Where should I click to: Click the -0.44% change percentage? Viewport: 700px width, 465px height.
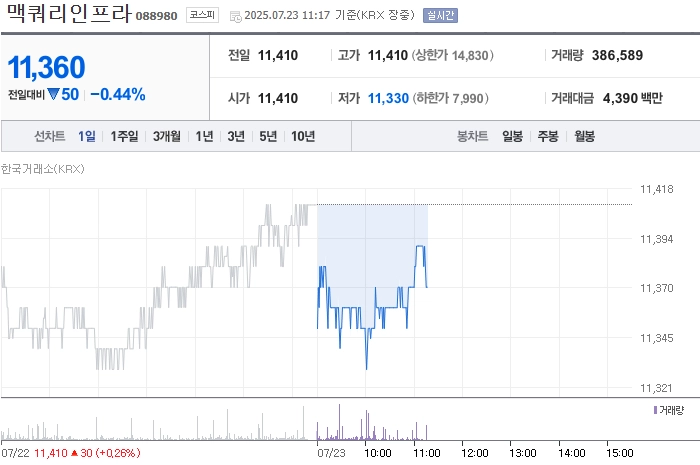[x=118, y=95]
